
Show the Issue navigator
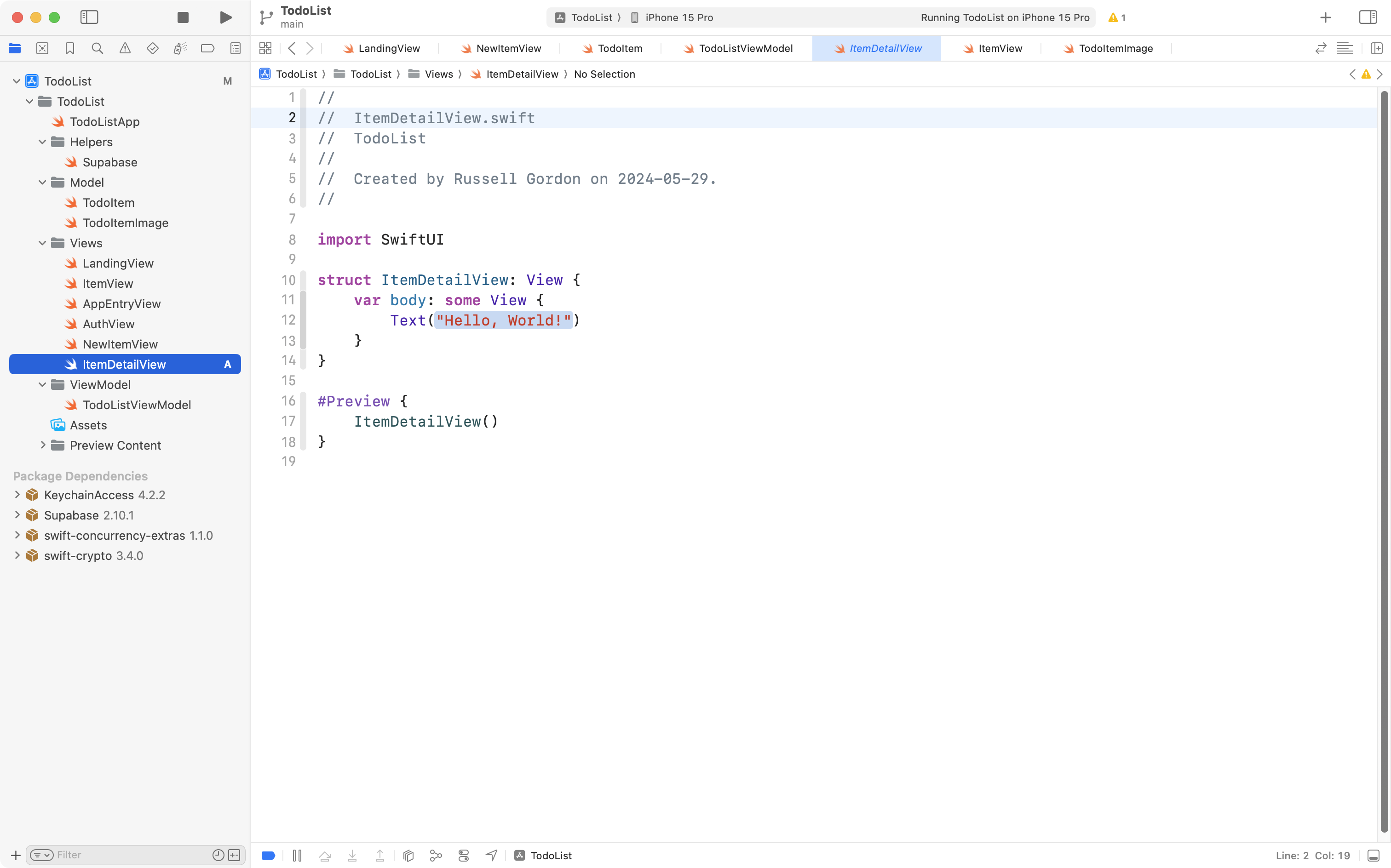[125, 48]
